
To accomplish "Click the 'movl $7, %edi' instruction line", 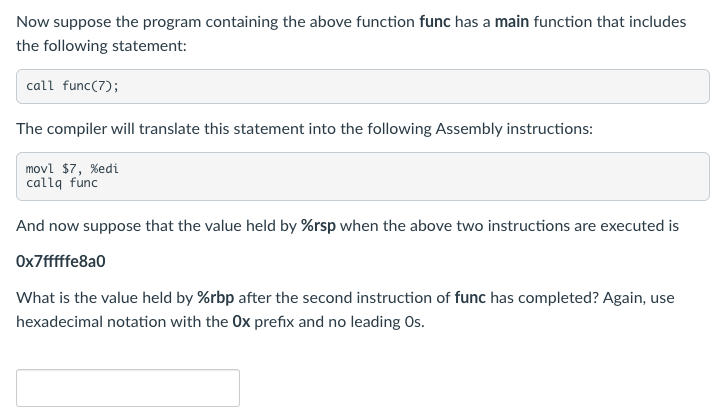I will click(72, 169).
